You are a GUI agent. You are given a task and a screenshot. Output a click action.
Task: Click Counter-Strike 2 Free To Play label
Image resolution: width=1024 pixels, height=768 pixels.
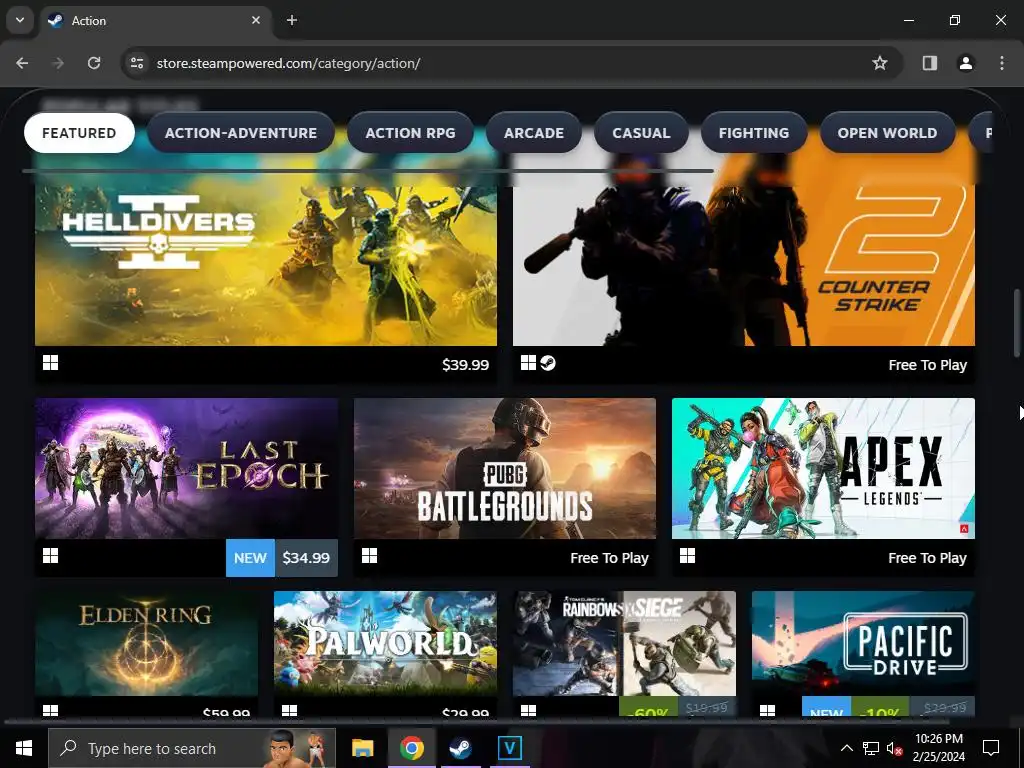927,365
